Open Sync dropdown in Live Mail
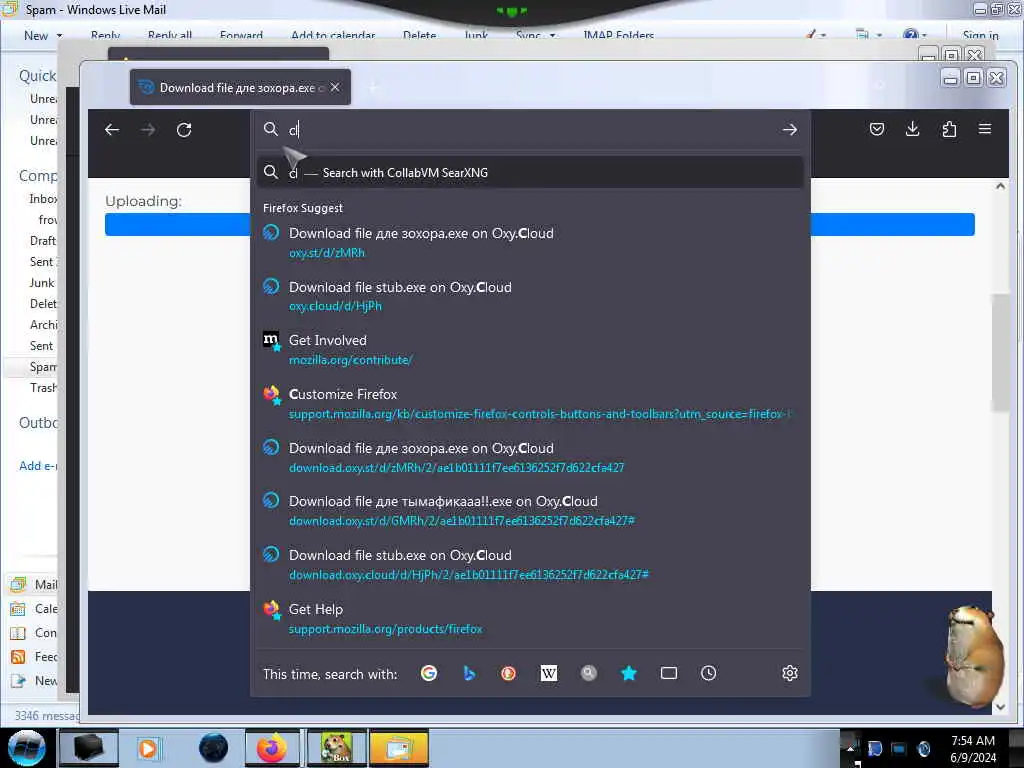1024x768 pixels. [536, 35]
